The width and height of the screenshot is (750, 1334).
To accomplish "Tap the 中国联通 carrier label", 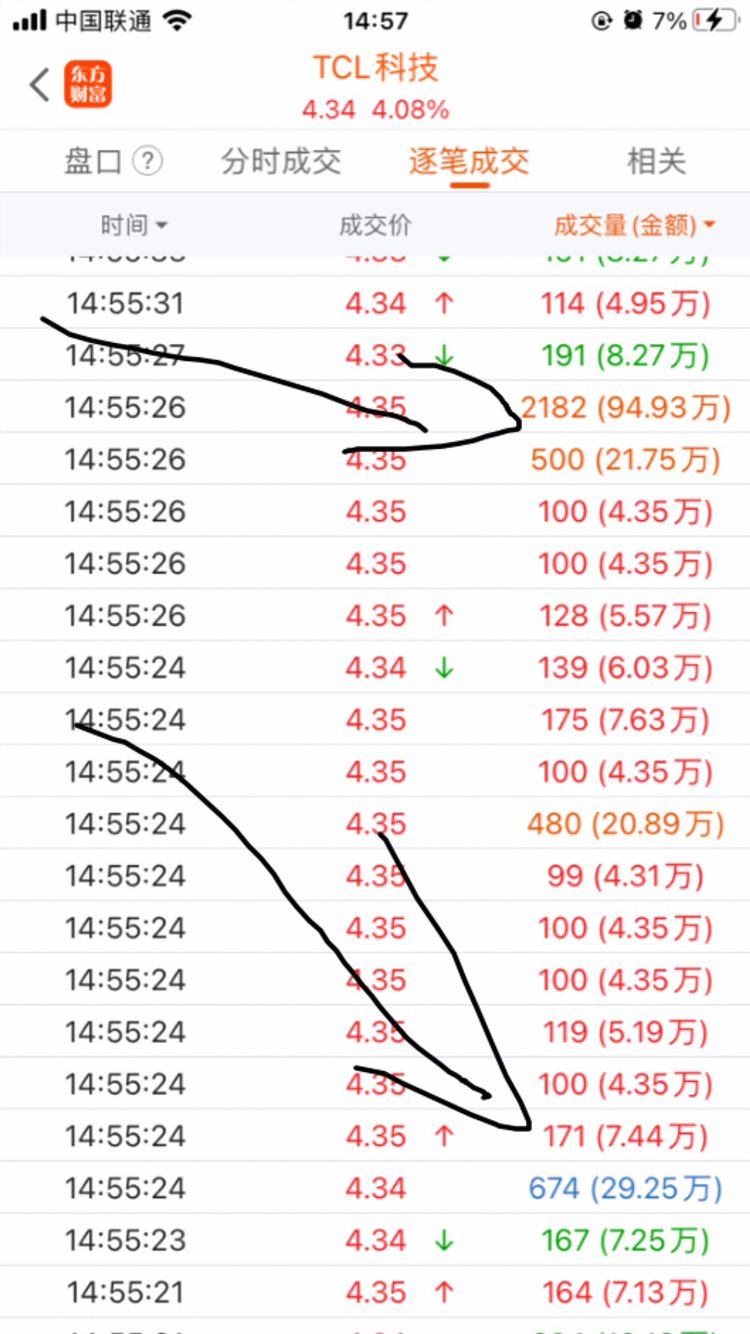I will pos(103,20).
